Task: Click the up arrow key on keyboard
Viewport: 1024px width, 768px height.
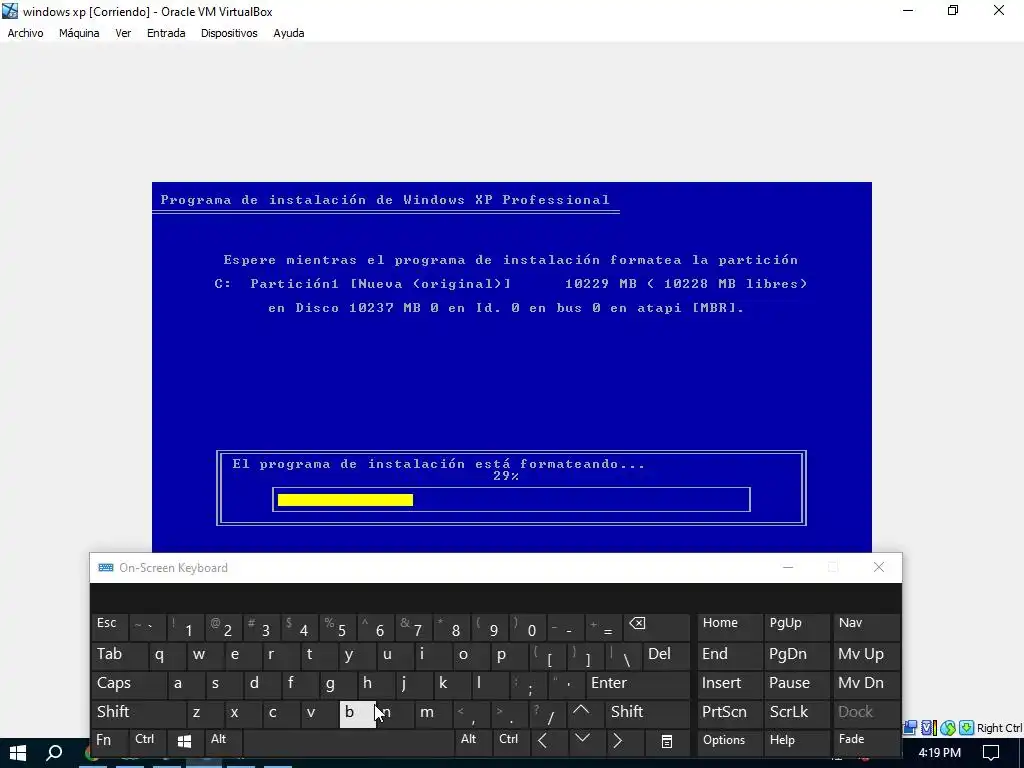Action: (x=581, y=712)
